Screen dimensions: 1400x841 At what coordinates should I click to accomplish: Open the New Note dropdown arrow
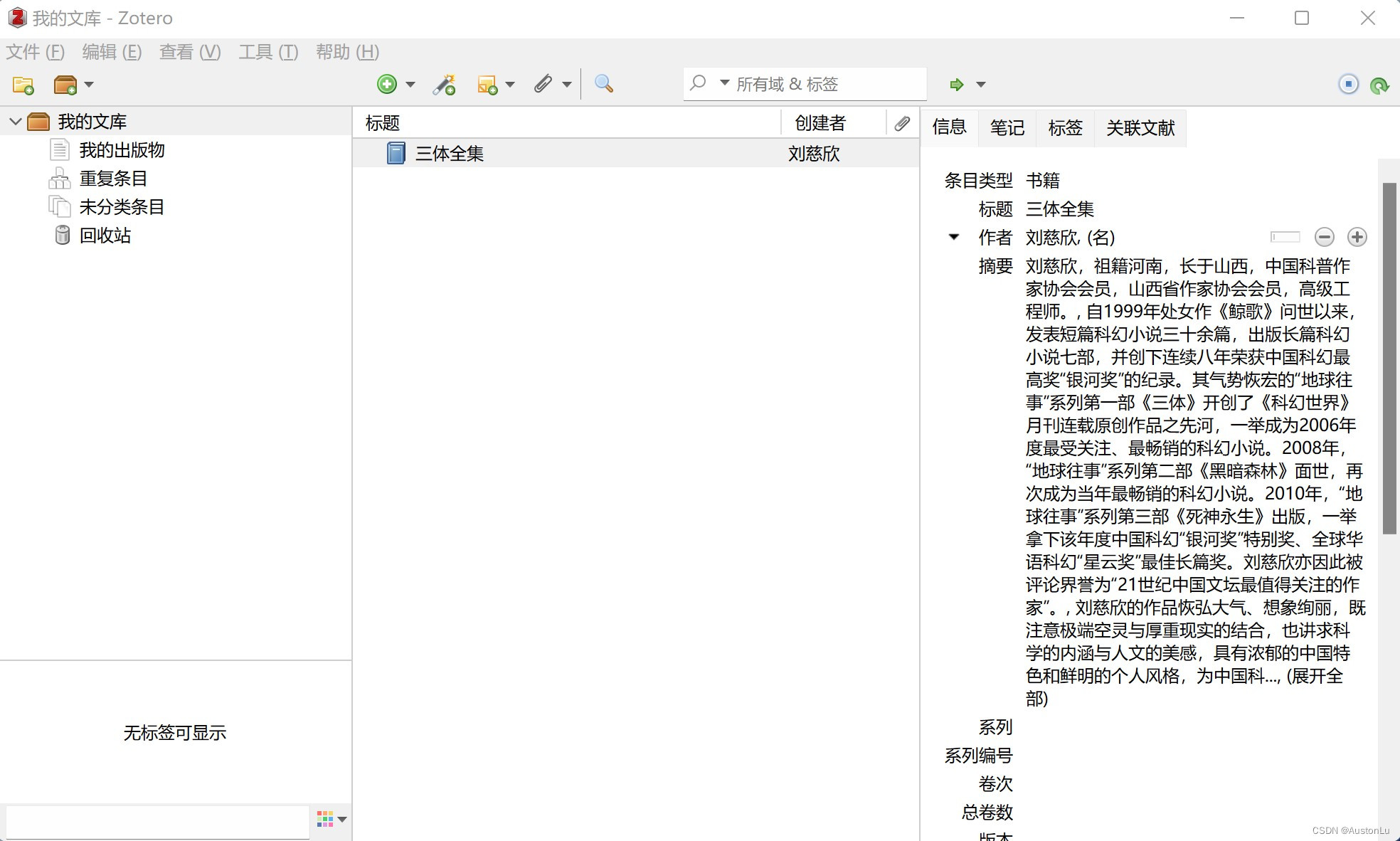click(510, 85)
